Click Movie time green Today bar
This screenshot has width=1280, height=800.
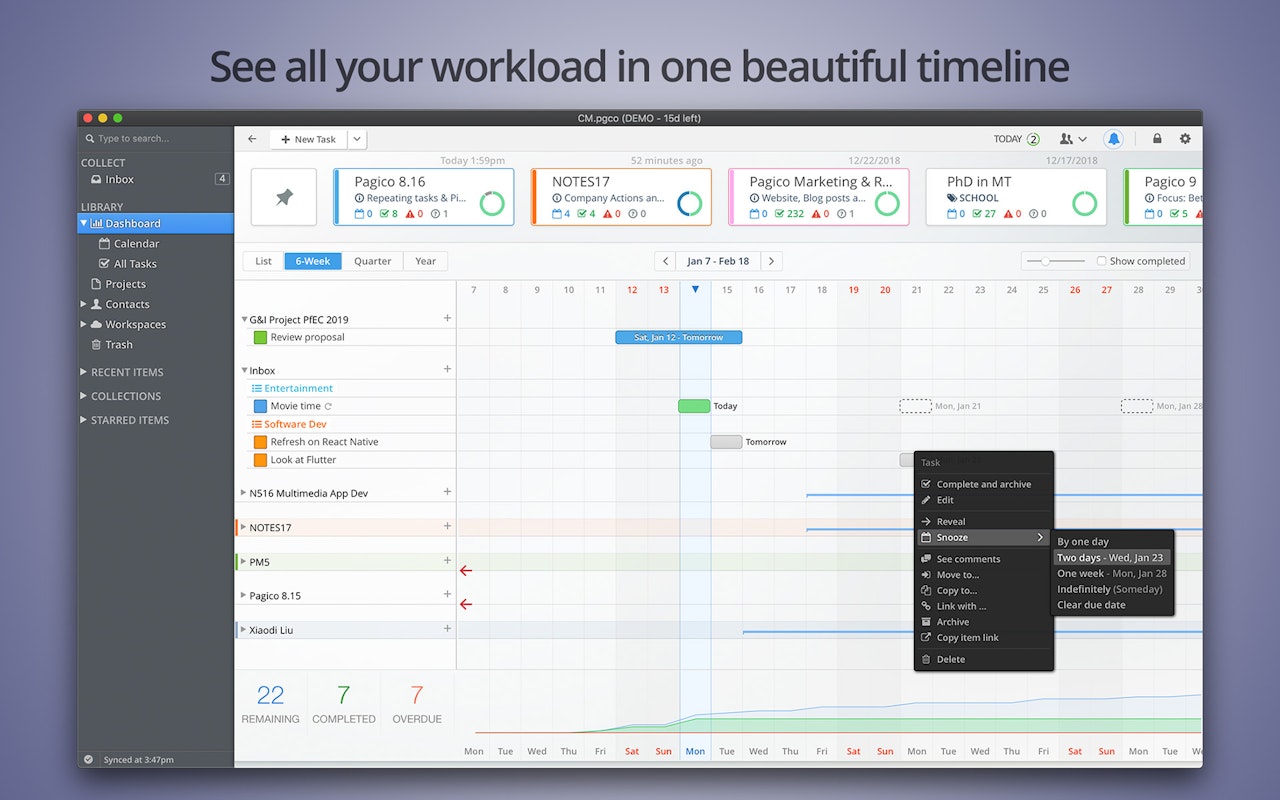tap(694, 406)
